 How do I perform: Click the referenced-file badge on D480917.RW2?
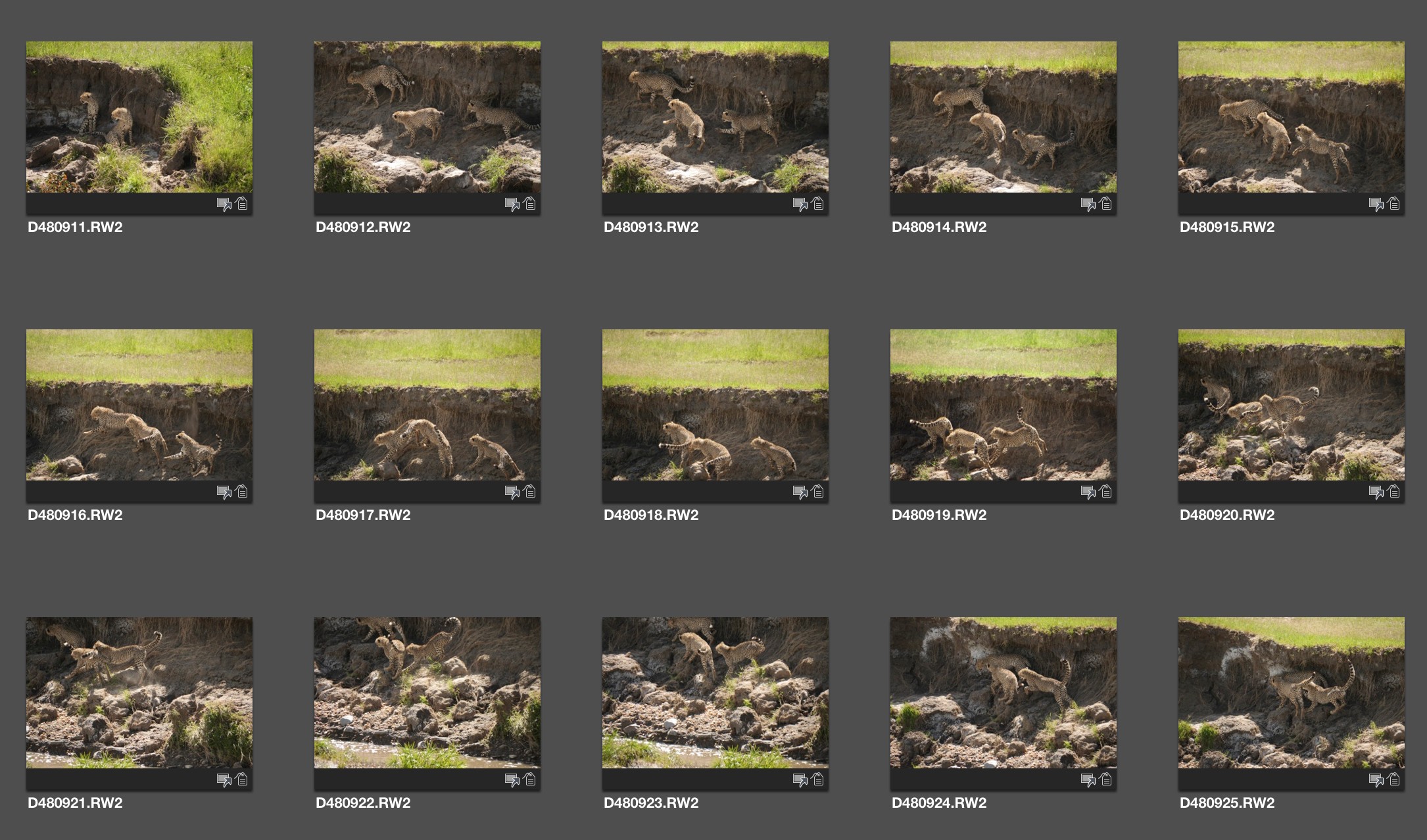pyautogui.click(x=512, y=492)
